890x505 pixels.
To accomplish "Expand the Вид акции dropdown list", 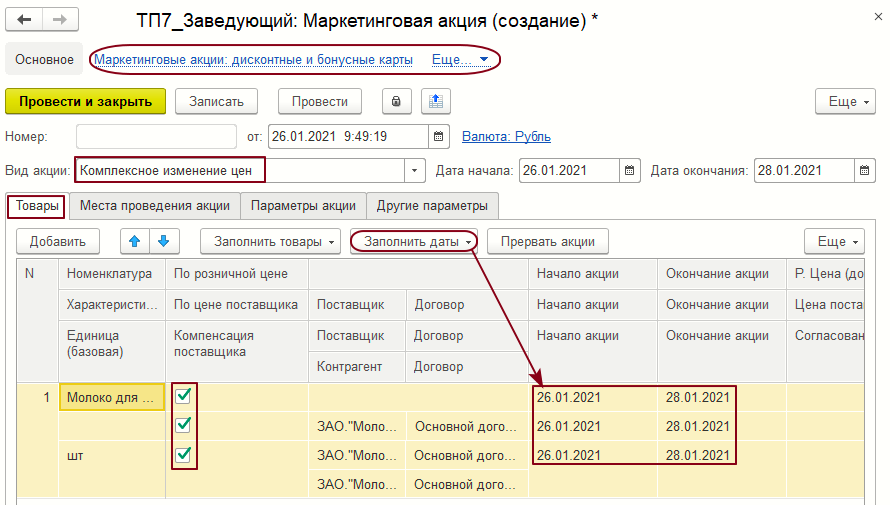I will point(416,170).
